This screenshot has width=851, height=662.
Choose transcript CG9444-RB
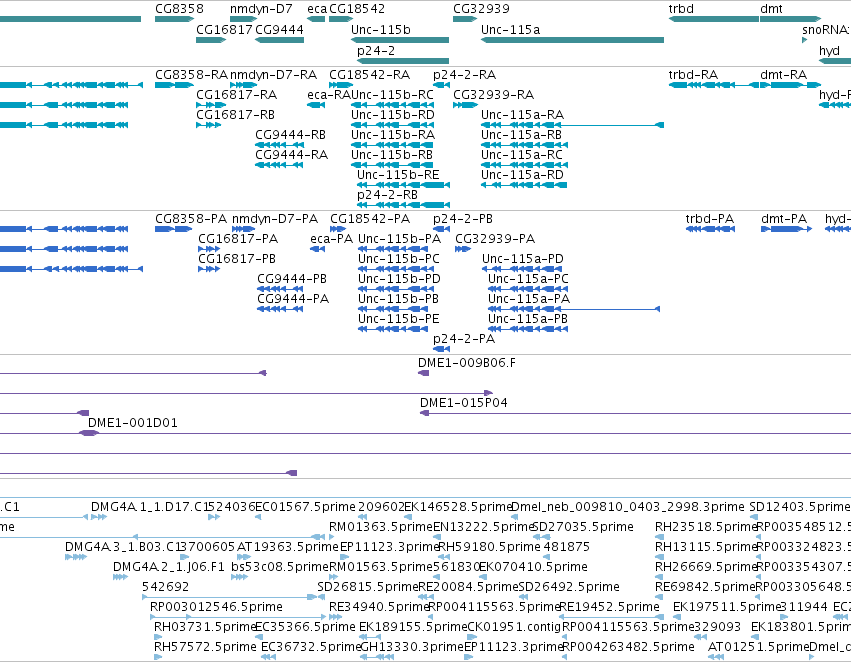[280, 145]
